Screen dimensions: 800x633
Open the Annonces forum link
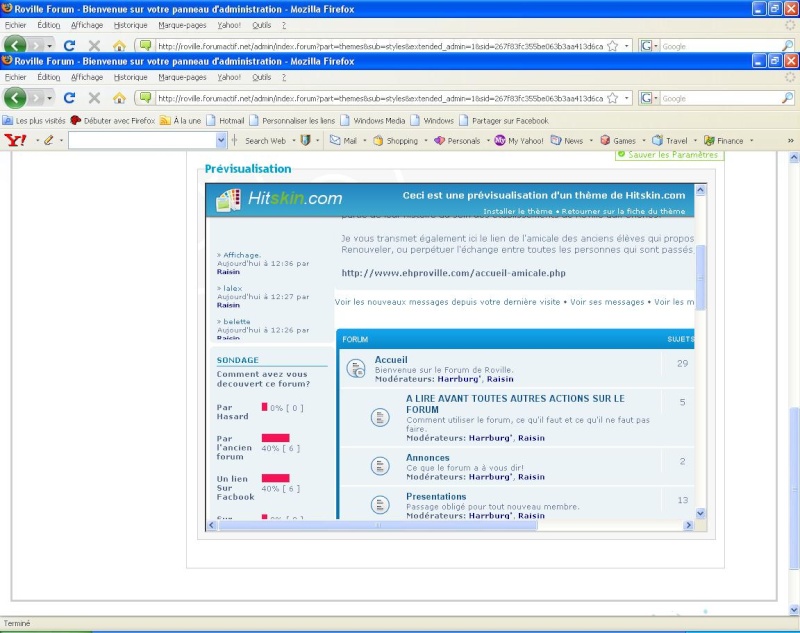point(428,458)
